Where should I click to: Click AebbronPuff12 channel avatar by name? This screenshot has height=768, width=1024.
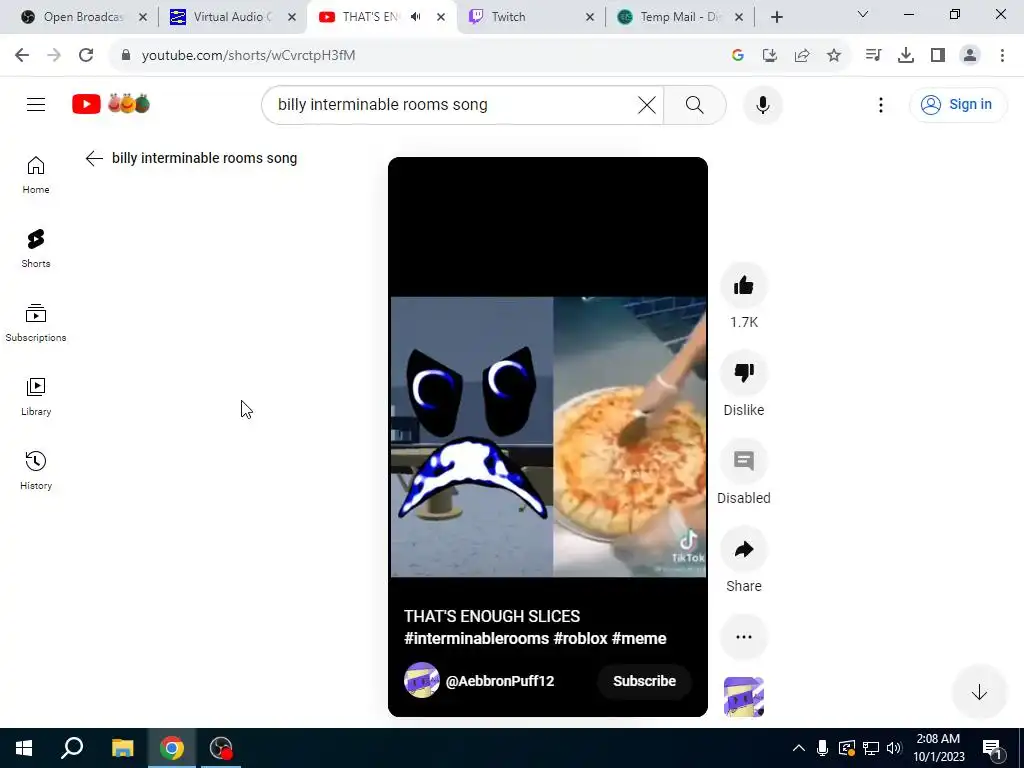(x=422, y=680)
